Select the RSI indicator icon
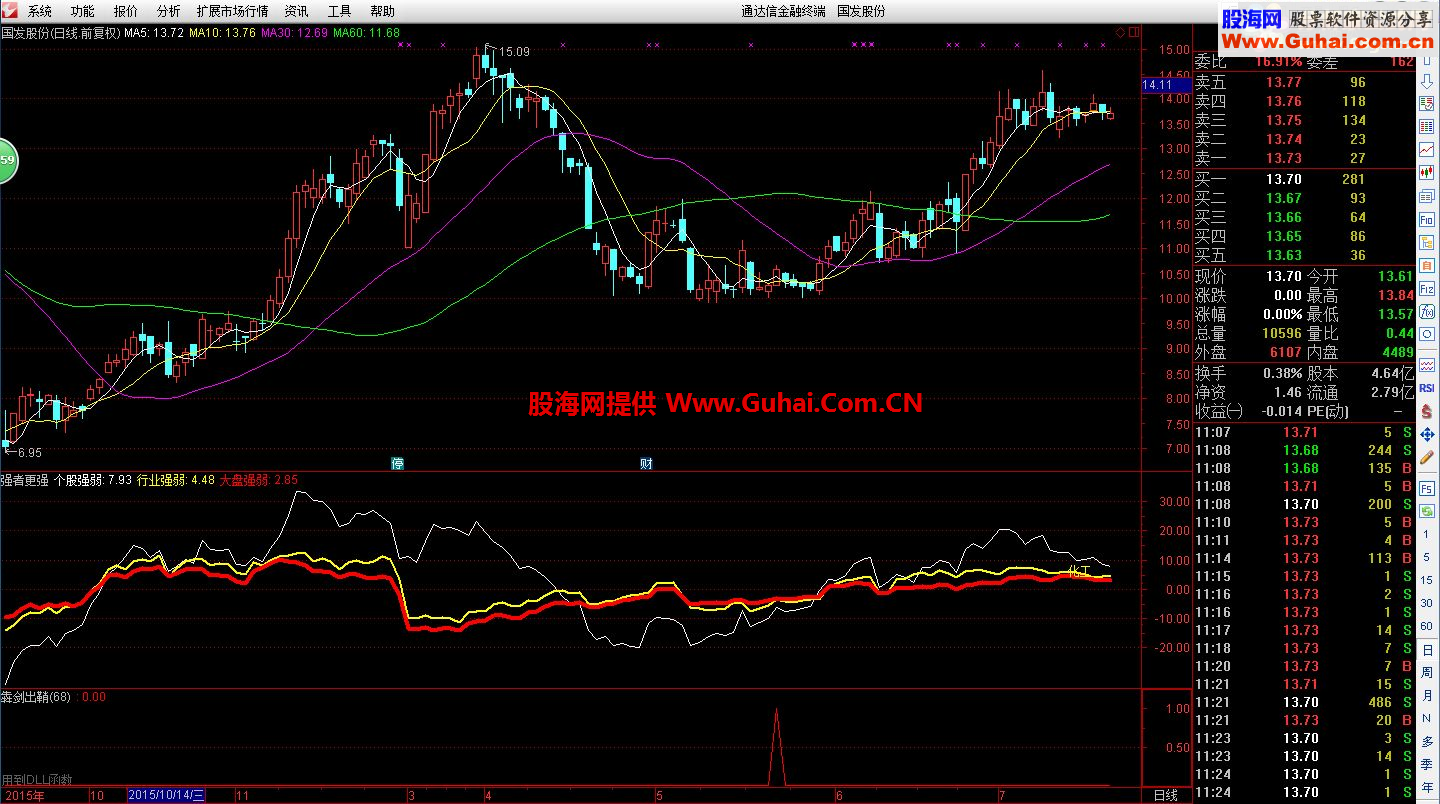The width and height of the screenshot is (1440, 804). (1427, 387)
